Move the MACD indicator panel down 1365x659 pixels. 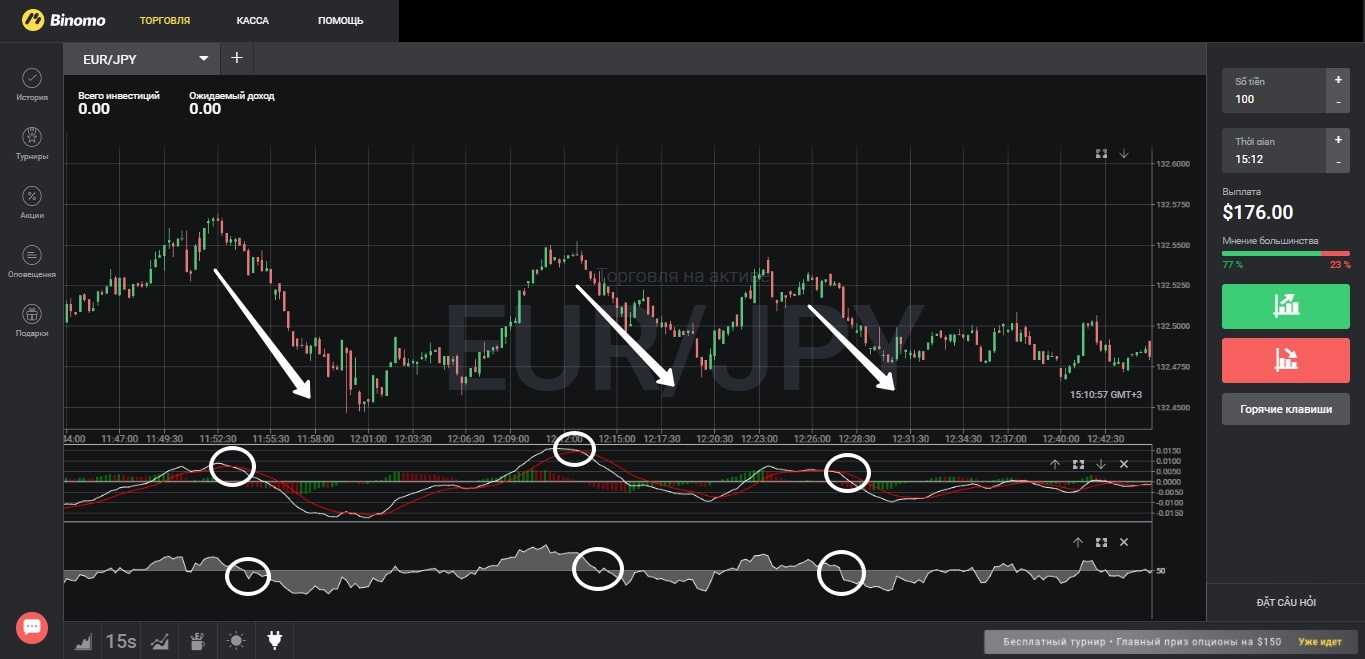coord(1101,464)
